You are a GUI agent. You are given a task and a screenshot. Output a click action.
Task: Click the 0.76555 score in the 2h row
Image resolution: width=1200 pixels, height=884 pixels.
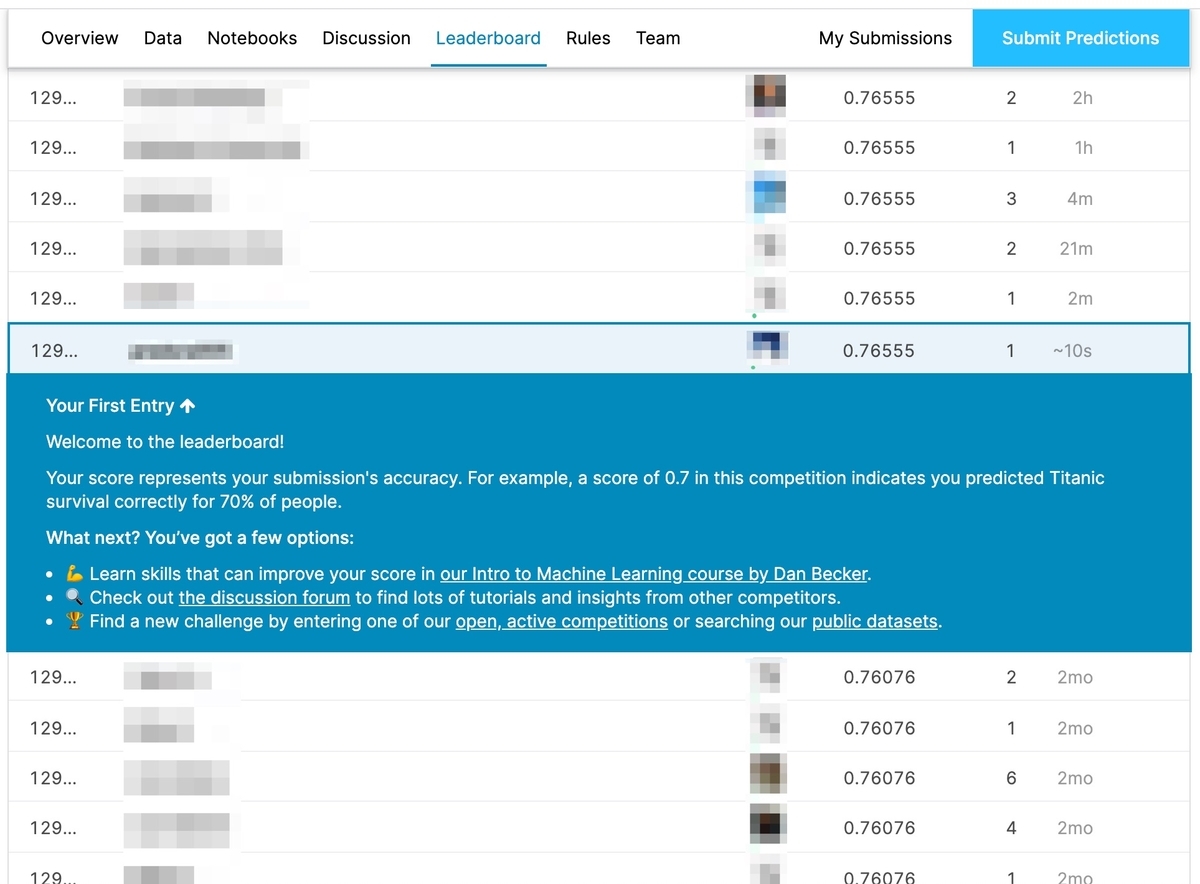(879, 98)
